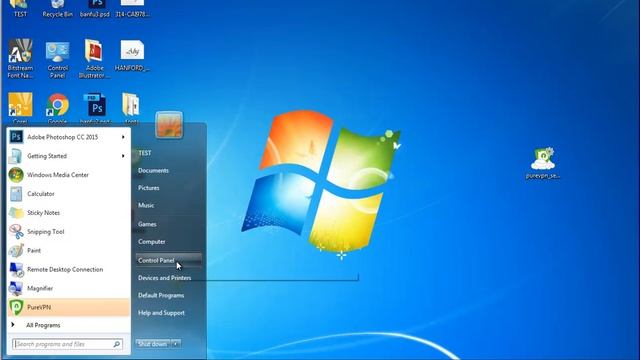Expand All Programs arrow

pos(13,325)
